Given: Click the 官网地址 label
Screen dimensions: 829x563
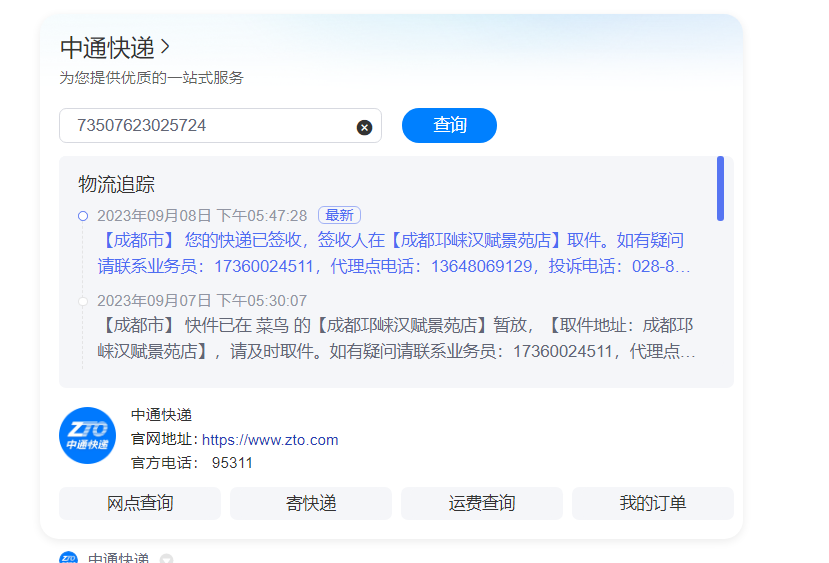Looking at the screenshot, I should tap(164, 439).
